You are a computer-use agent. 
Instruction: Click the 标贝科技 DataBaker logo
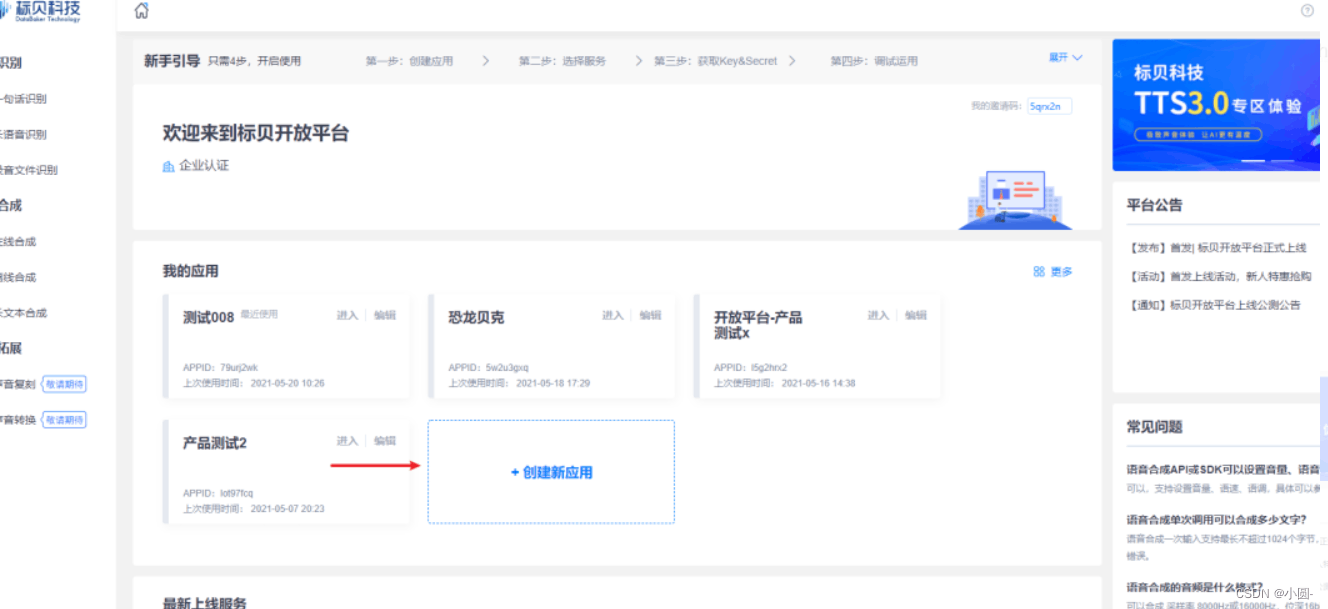point(40,11)
